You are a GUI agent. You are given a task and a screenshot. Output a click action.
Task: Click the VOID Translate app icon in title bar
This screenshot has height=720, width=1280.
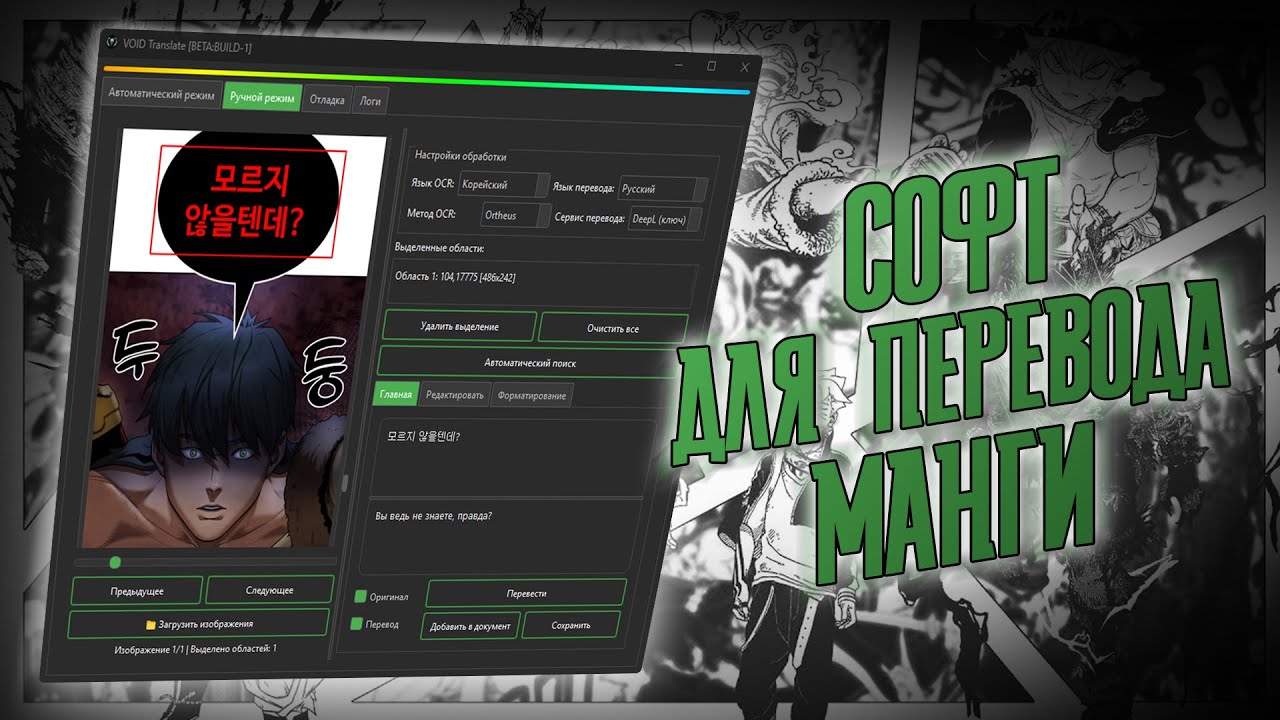coord(113,43)
